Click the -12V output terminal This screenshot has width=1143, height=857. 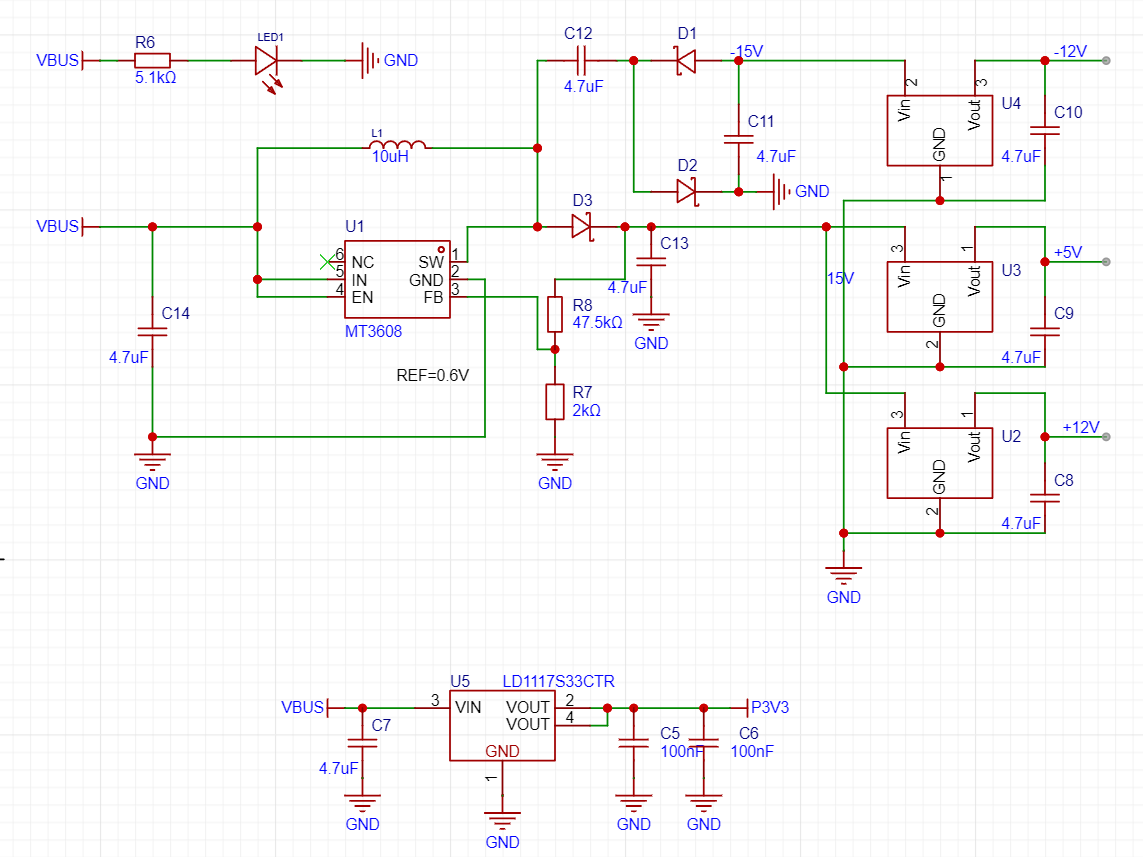pyautogui.click(x=1106, y=60)
